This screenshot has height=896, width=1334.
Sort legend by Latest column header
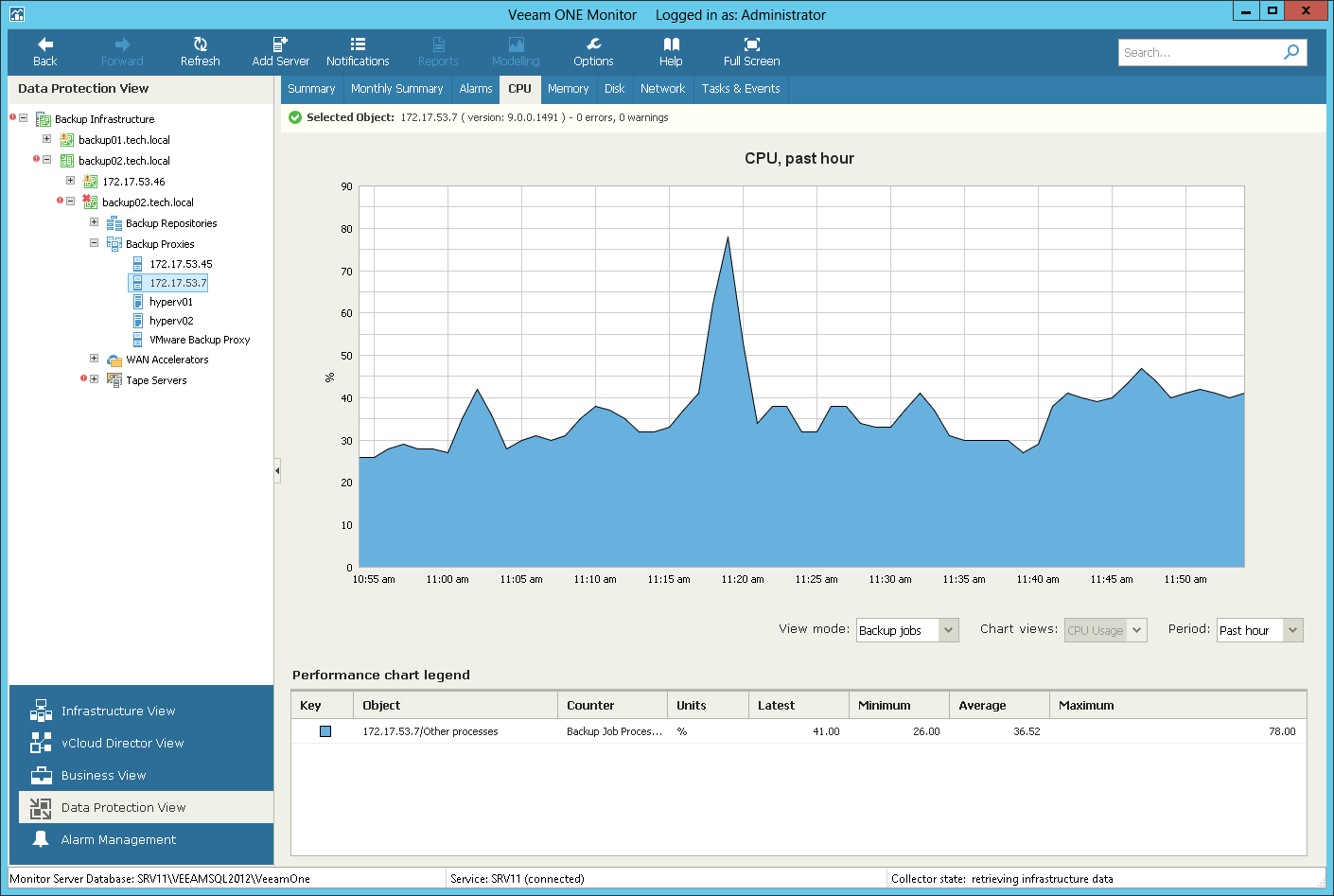coord(799,706)
